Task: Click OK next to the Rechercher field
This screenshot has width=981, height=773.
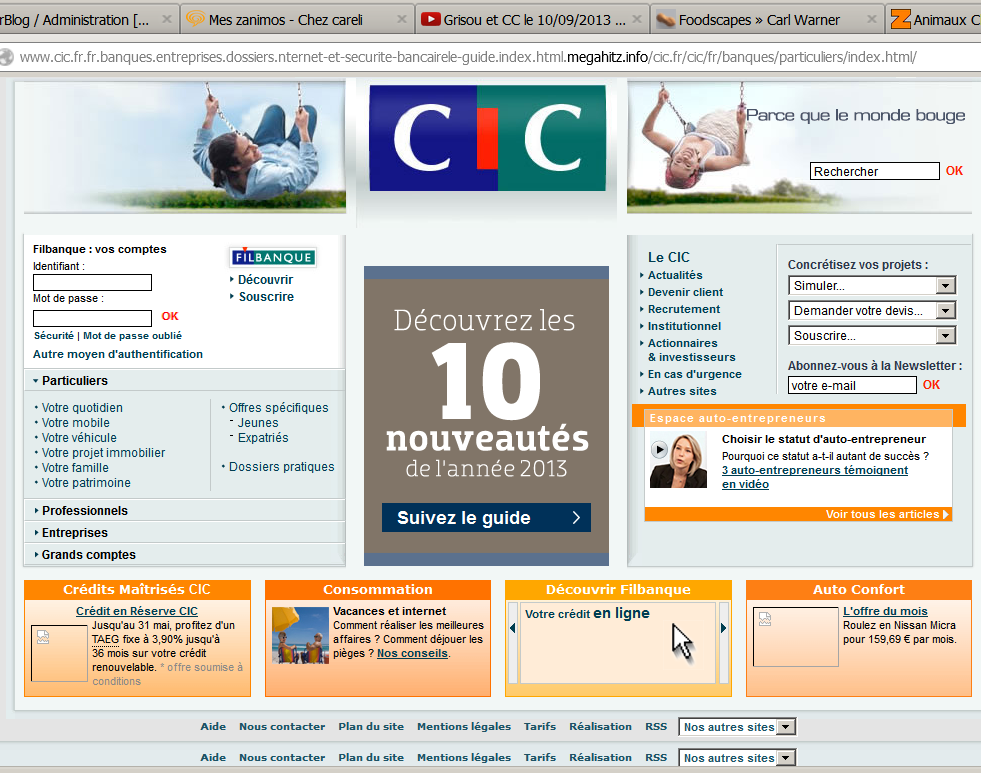Action: click(x=954, y=171)
